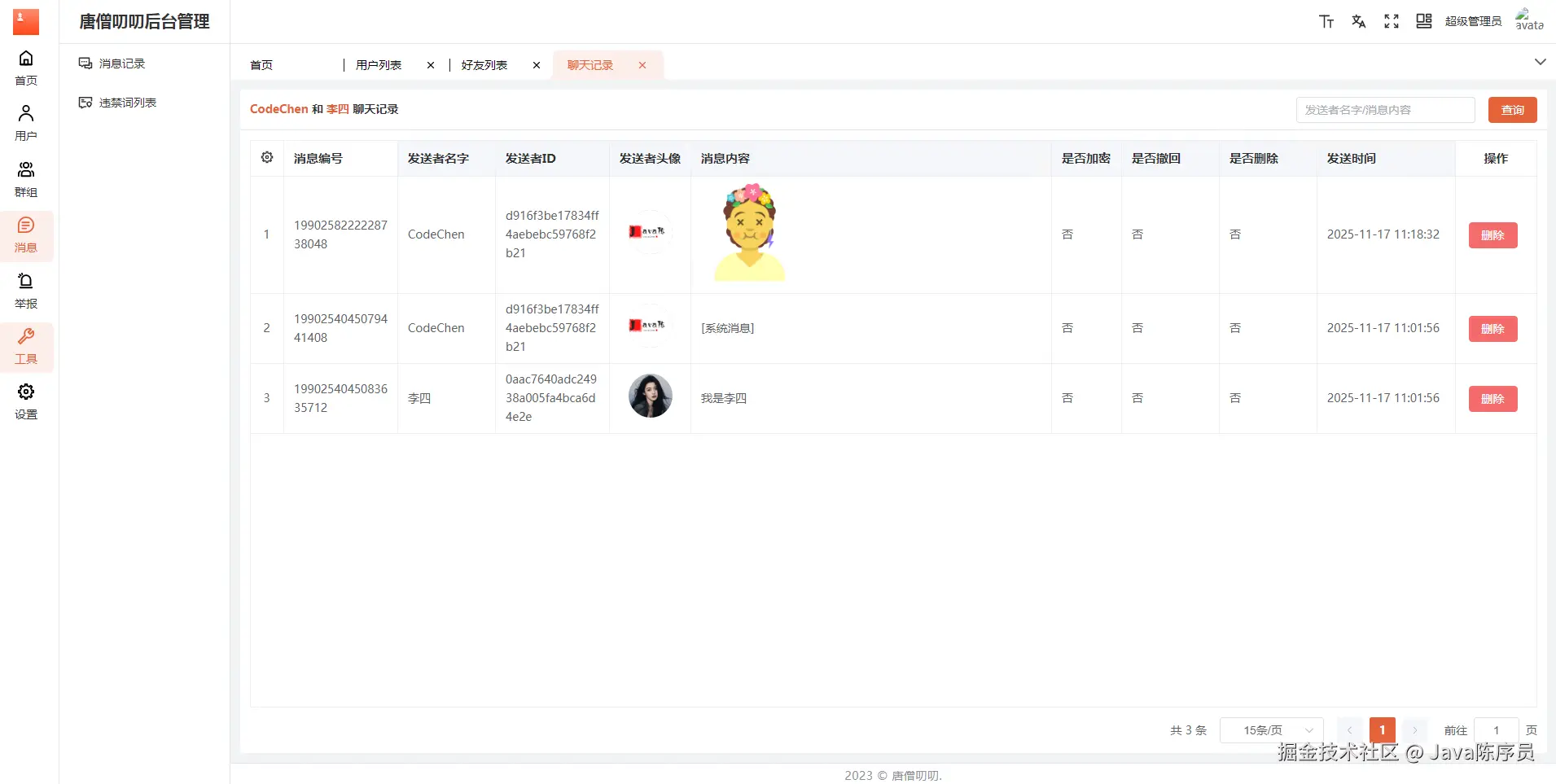This screenshot has width=1556, height=784.
Task: Close the 好友列表 tab
Action: pyautogui.click(x=537, y=65)
